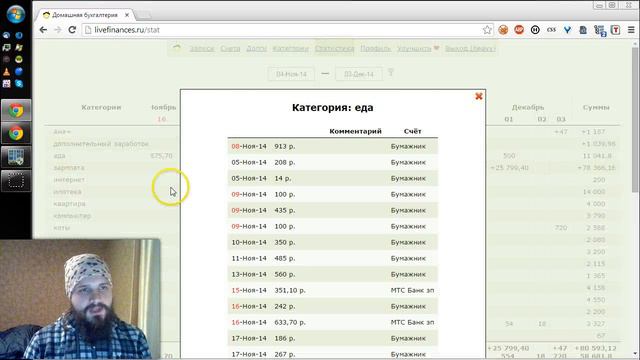This screenshot has width=640, height=360.
Task: Close the Категория: еда popup
Action: point(479,96)
